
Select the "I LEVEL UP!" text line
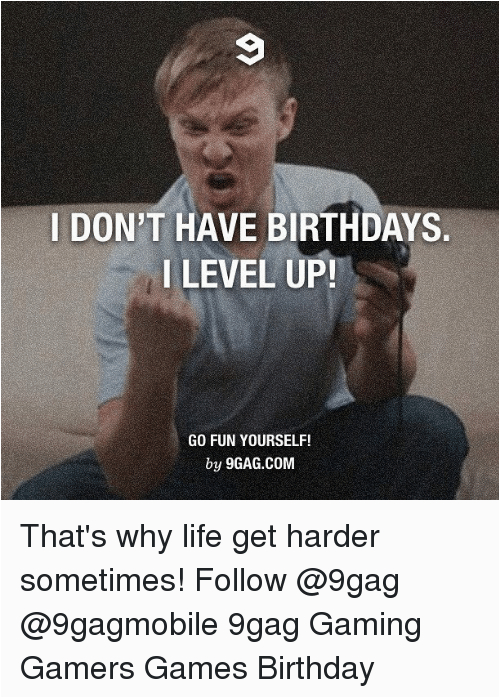pyautogui.click(x=250, y=273)
